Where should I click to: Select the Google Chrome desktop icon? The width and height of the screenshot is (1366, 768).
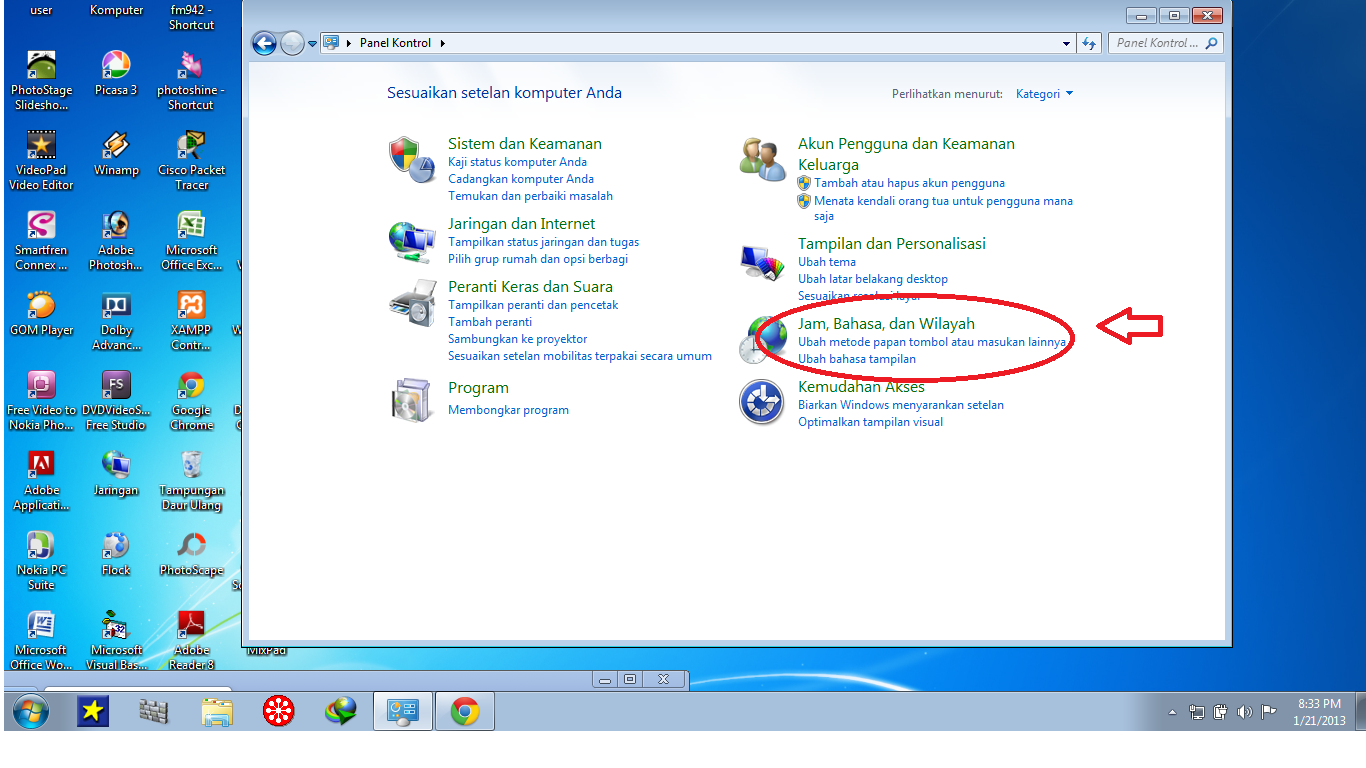pos(192,400)
